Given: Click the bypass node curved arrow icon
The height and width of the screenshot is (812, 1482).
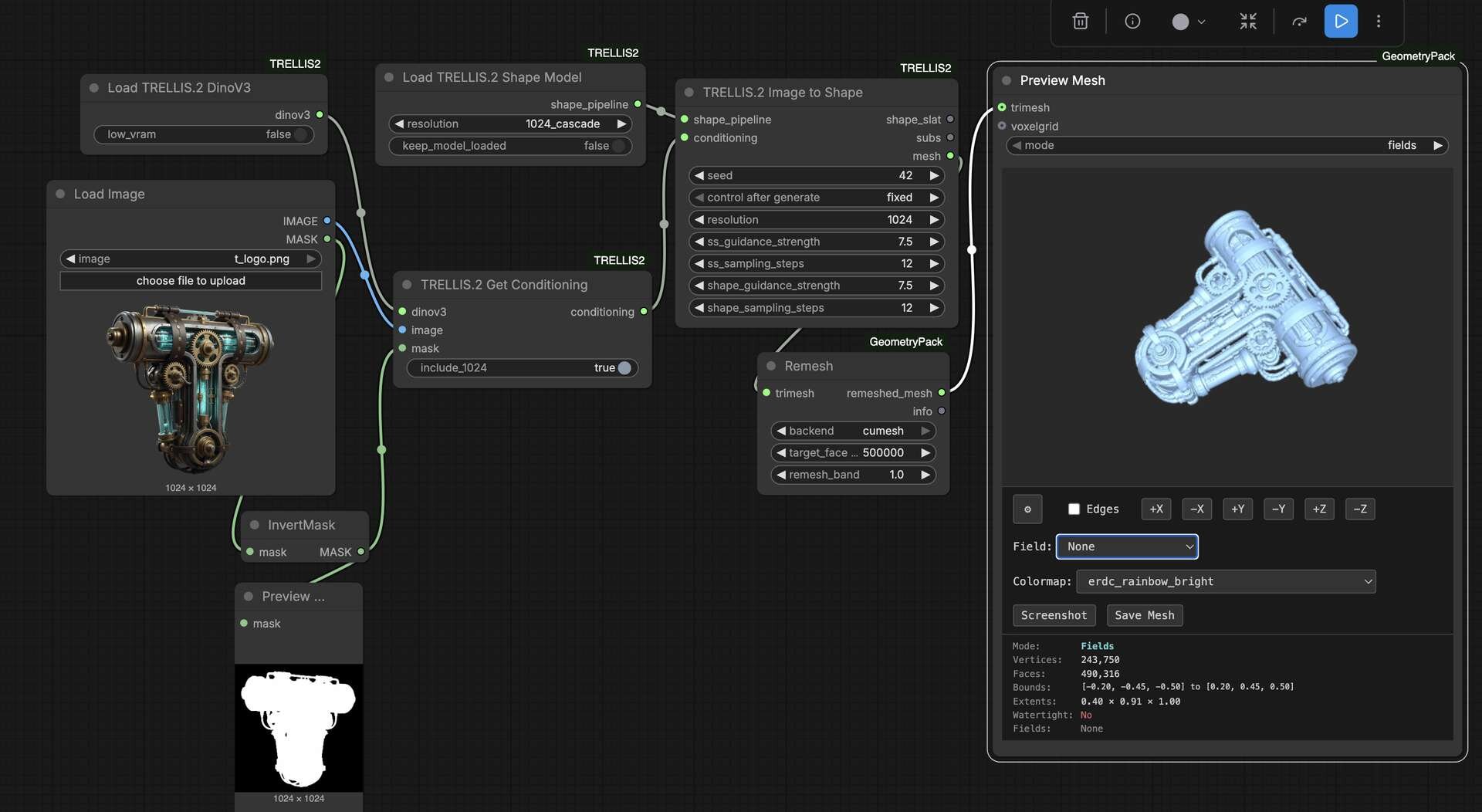Looking at the screenshot, I should [1299, 22].
